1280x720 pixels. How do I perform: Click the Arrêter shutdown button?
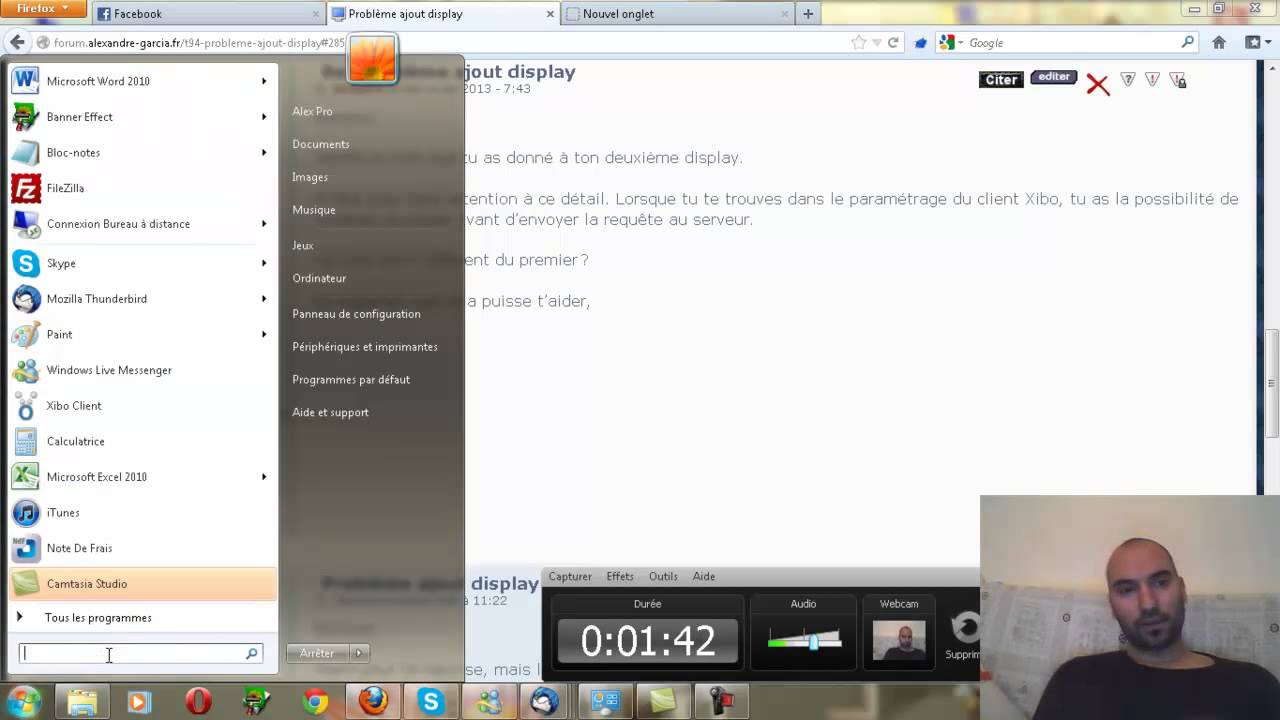click(318, 653)
